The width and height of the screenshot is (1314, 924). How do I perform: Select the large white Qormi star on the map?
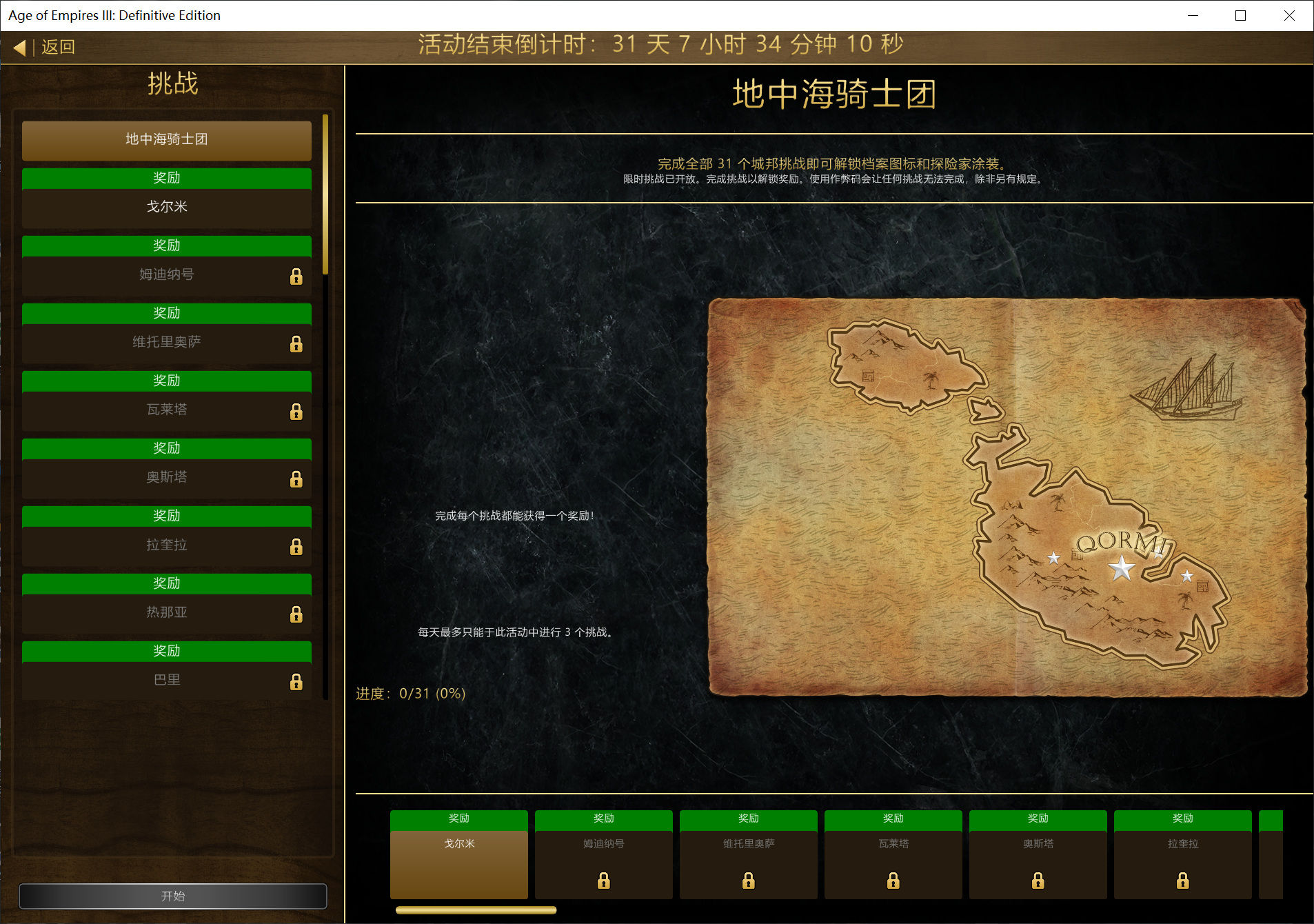(x=1122, y=568)
